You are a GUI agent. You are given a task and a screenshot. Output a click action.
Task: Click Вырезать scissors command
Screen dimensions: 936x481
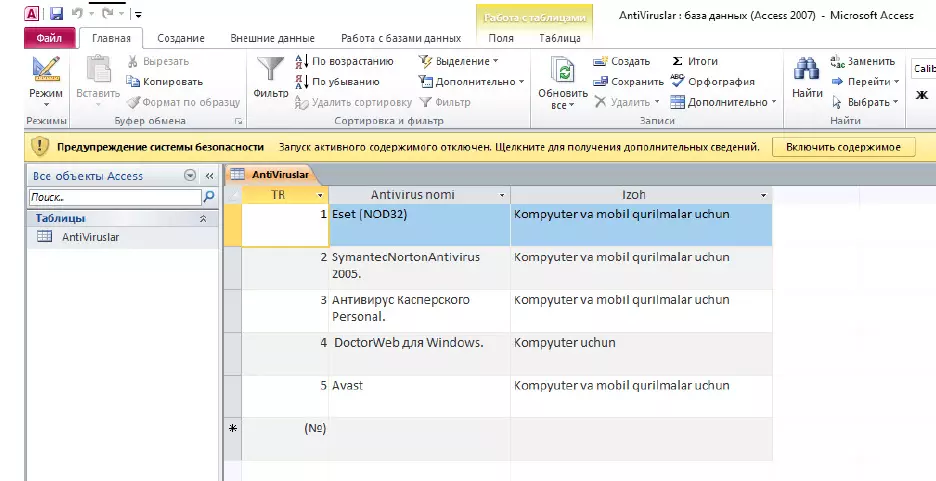tap(158, 61)
